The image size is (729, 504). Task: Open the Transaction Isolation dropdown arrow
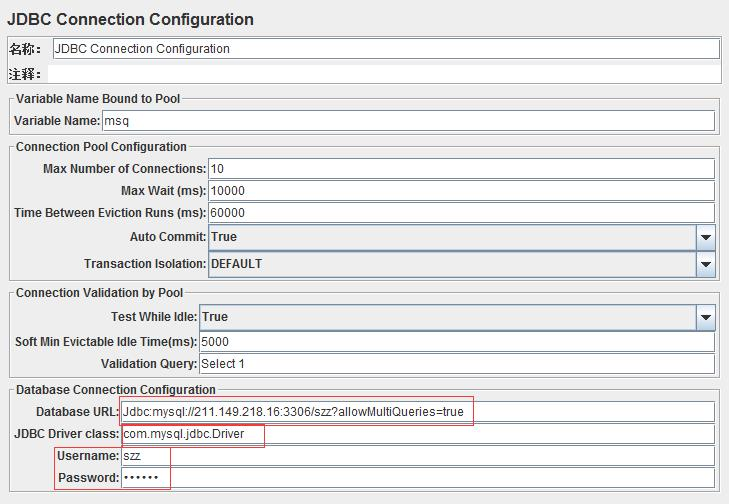coord(706,264)
